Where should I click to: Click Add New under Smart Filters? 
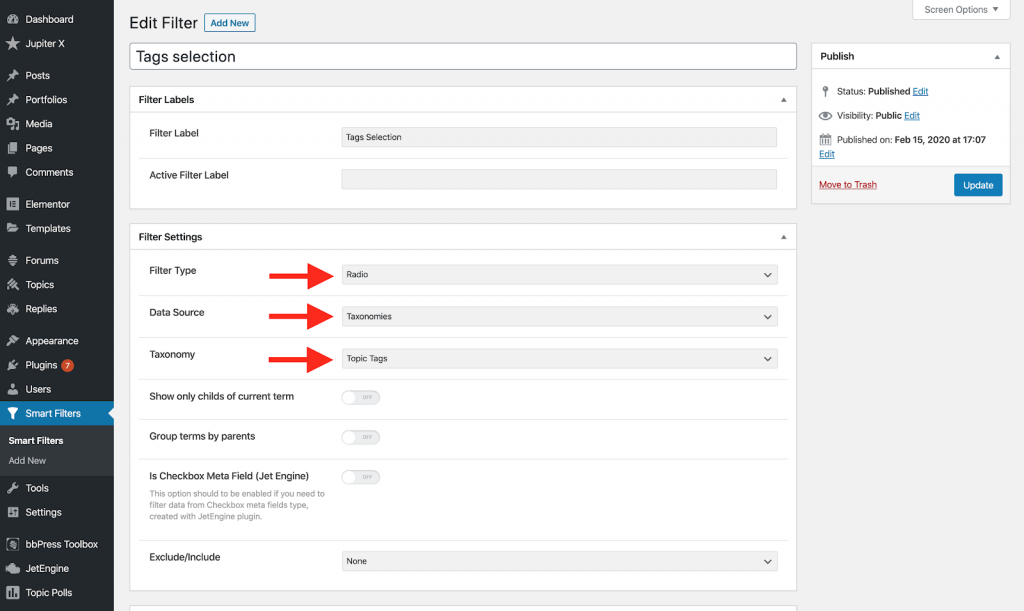[27, 460]
